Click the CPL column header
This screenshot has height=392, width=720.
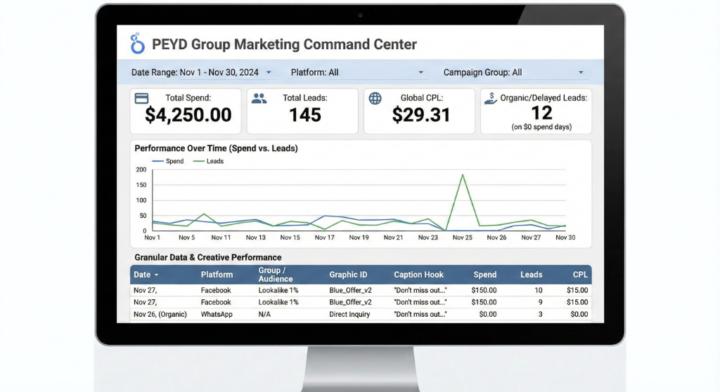[580, 274]
